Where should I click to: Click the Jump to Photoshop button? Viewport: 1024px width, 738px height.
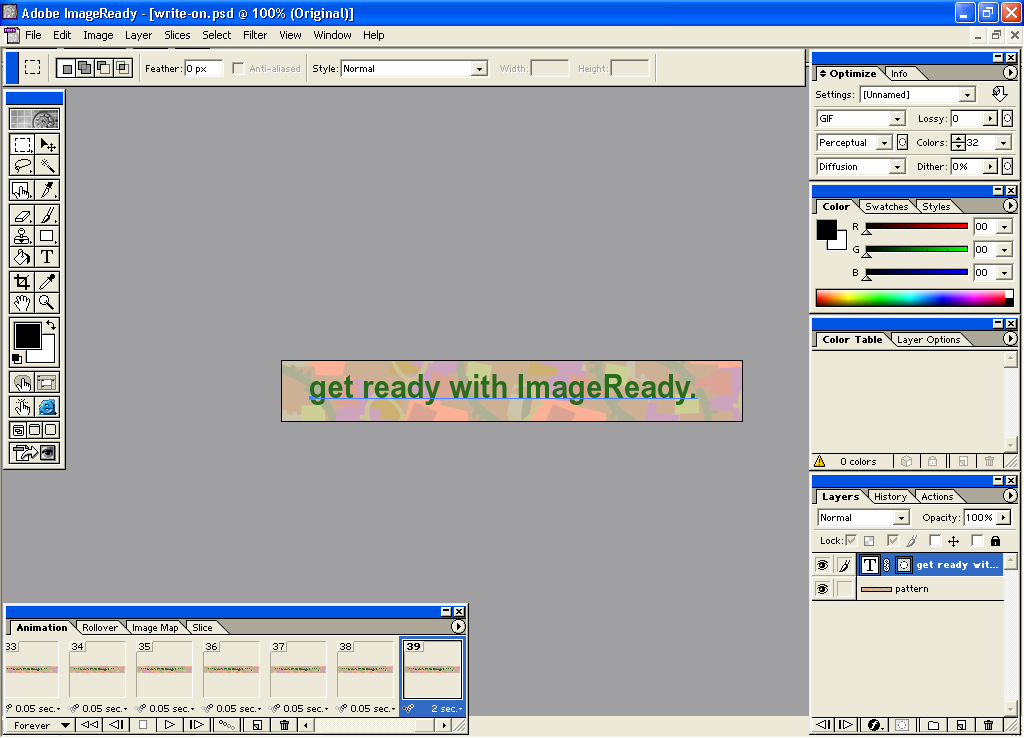point(35,453)
